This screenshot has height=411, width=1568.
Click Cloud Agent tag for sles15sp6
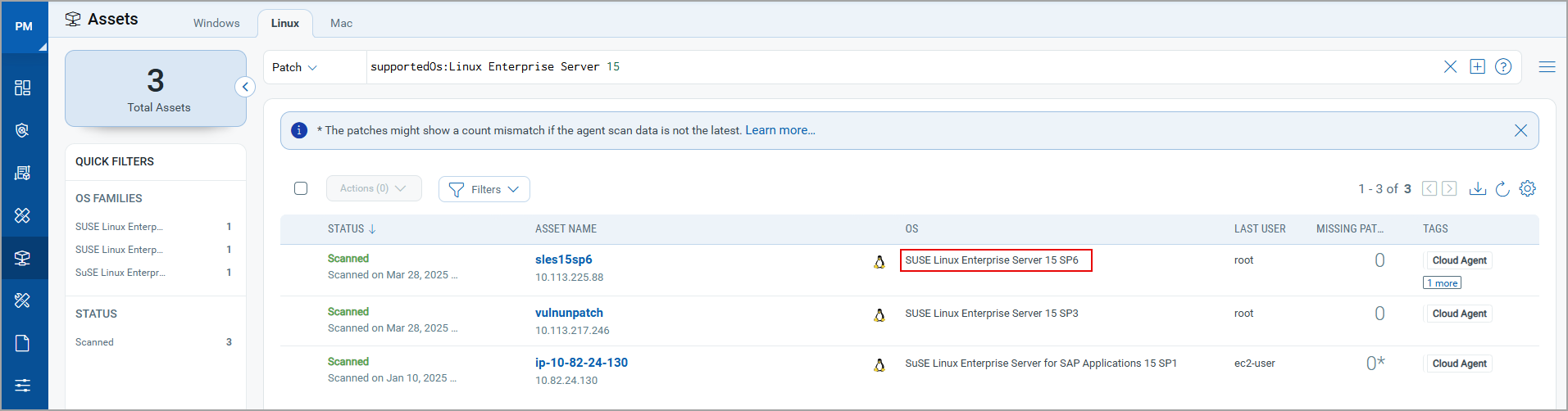(x=1458, y=260)
